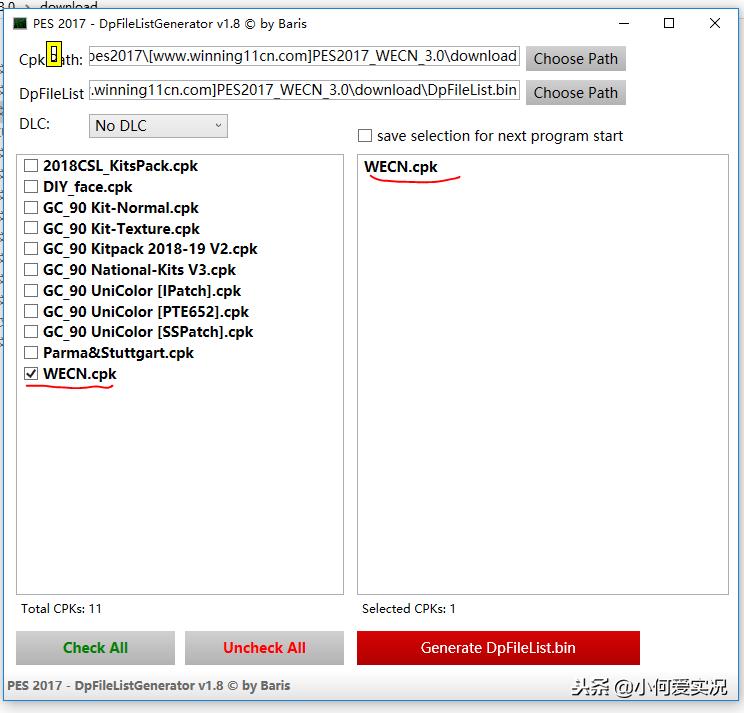Image resolution: width=744 pixels, height=713 pixels.
Task: Select GC_90 UniColor [PTE652].cpk checkbox
Action: 31,311
